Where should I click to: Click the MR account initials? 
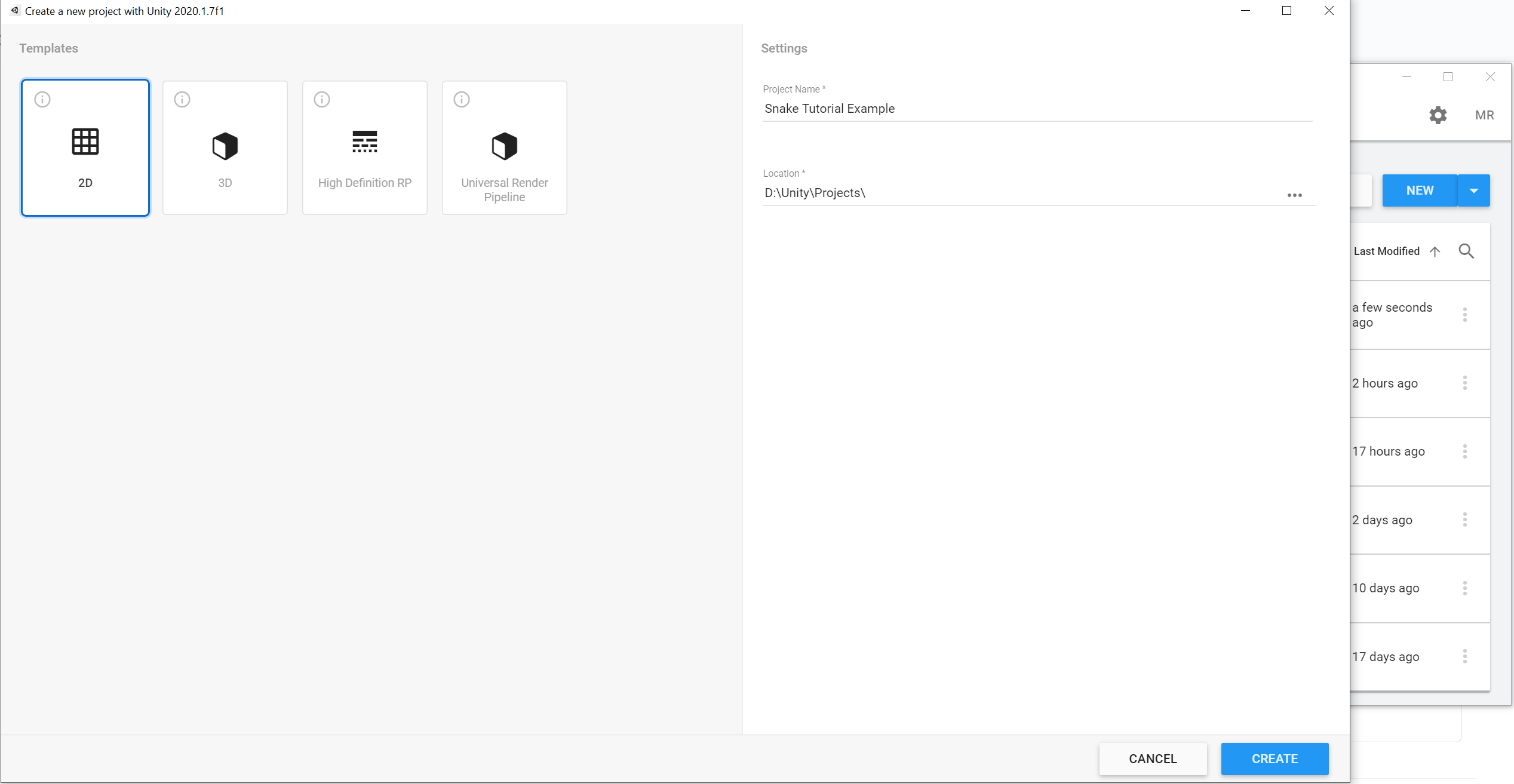tap(1484, 115)
